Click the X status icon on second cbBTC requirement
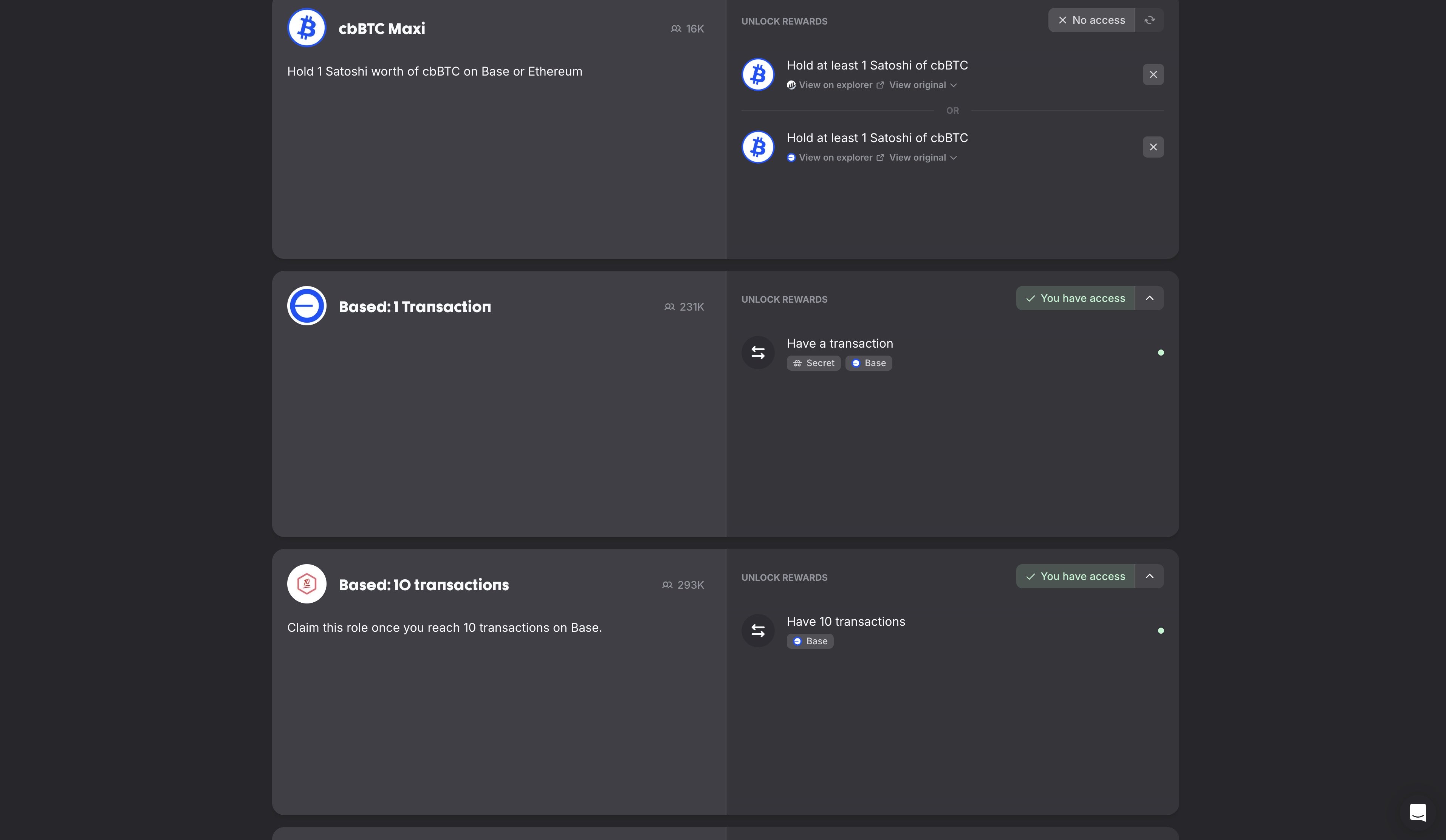 (x=1153, y=147)
